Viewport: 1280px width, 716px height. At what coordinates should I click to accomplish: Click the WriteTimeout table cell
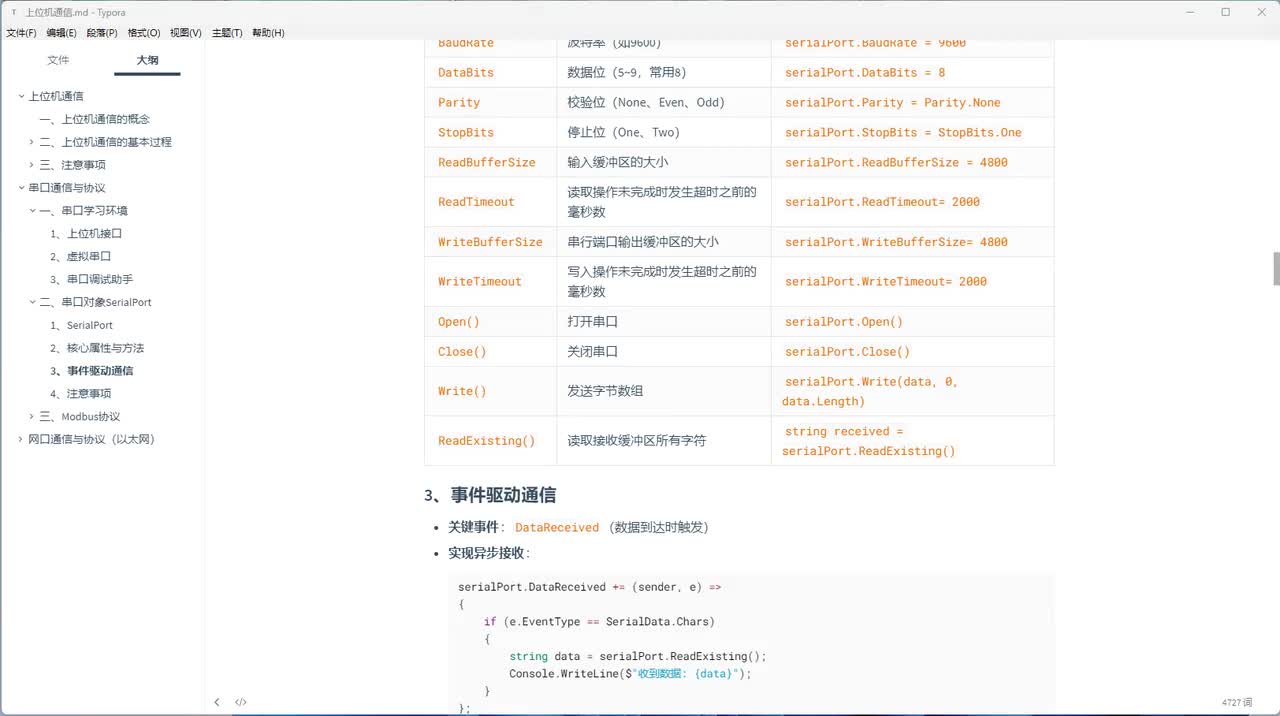(491, 282)
